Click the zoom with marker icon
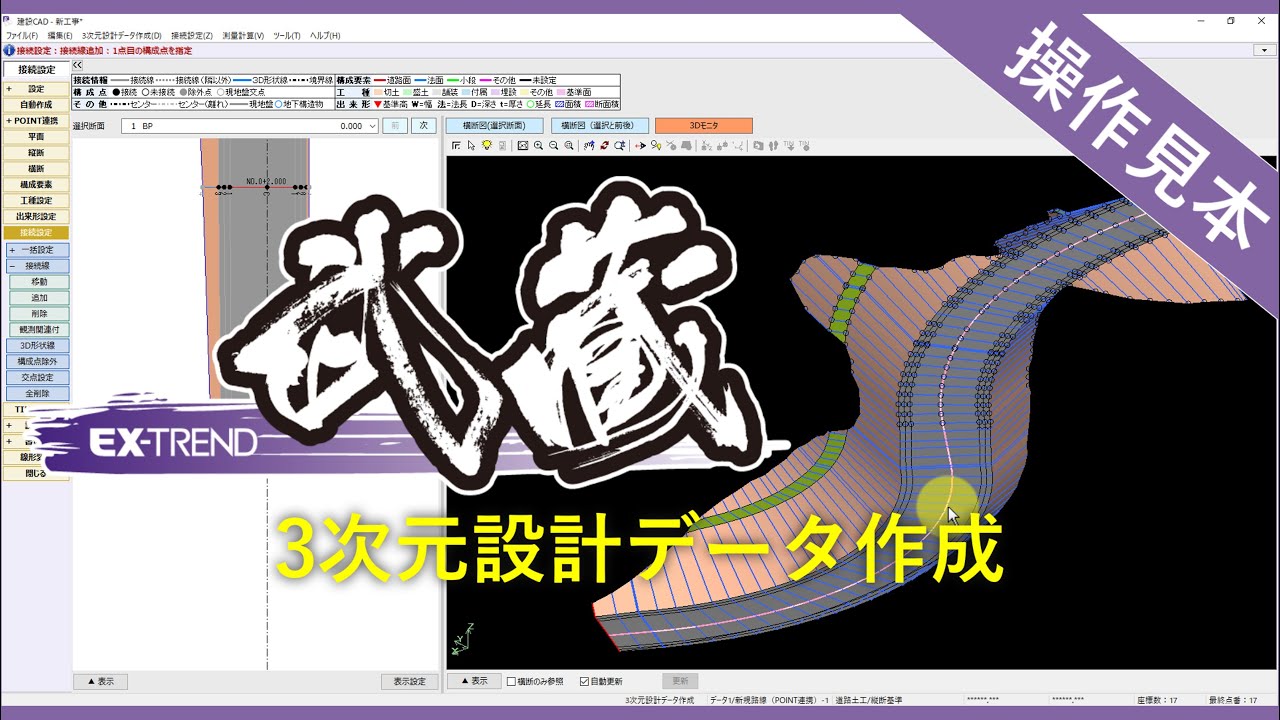 click(620, 146)
